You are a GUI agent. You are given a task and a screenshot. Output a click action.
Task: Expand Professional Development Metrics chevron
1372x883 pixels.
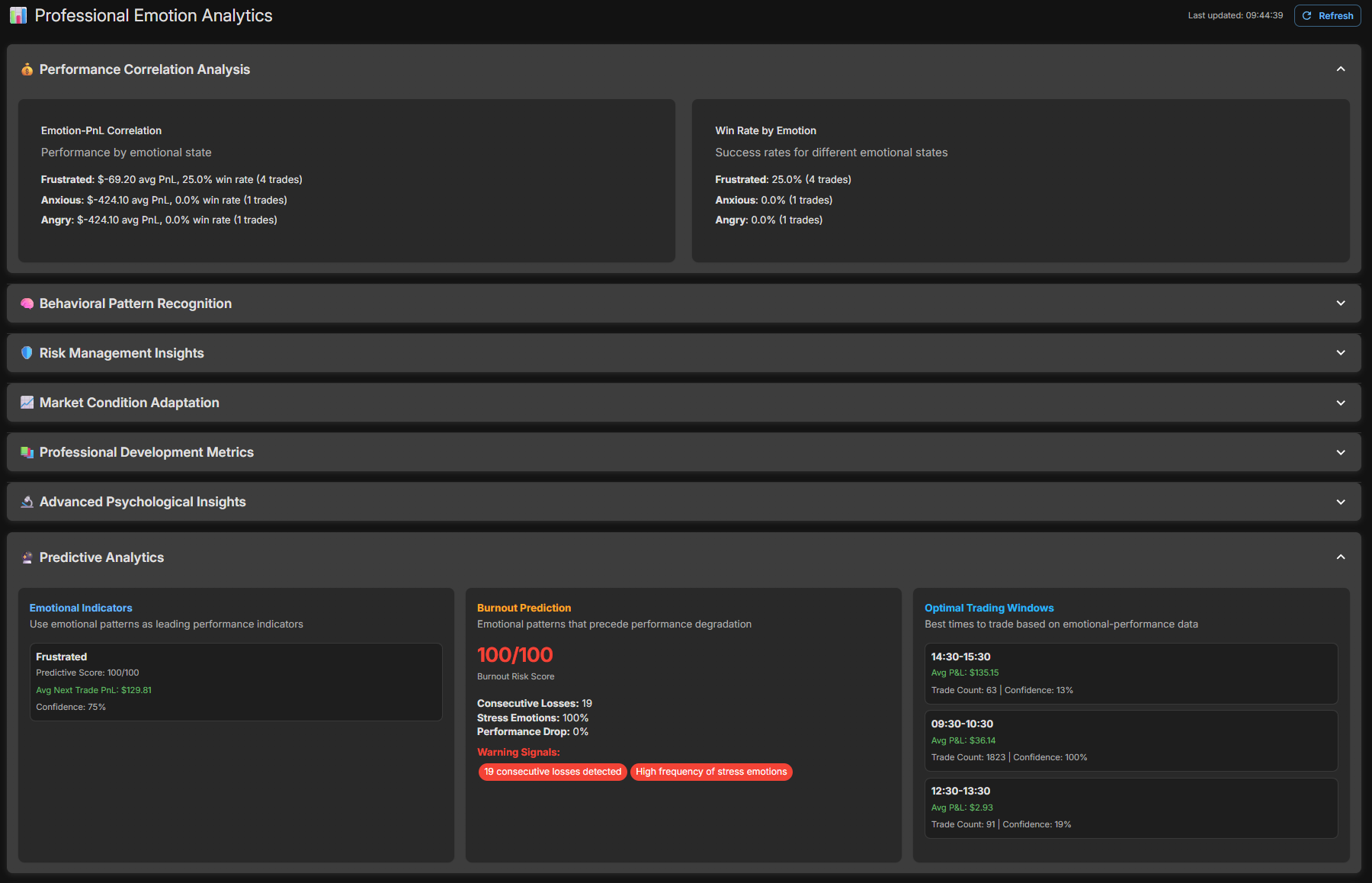point(1341,452)
